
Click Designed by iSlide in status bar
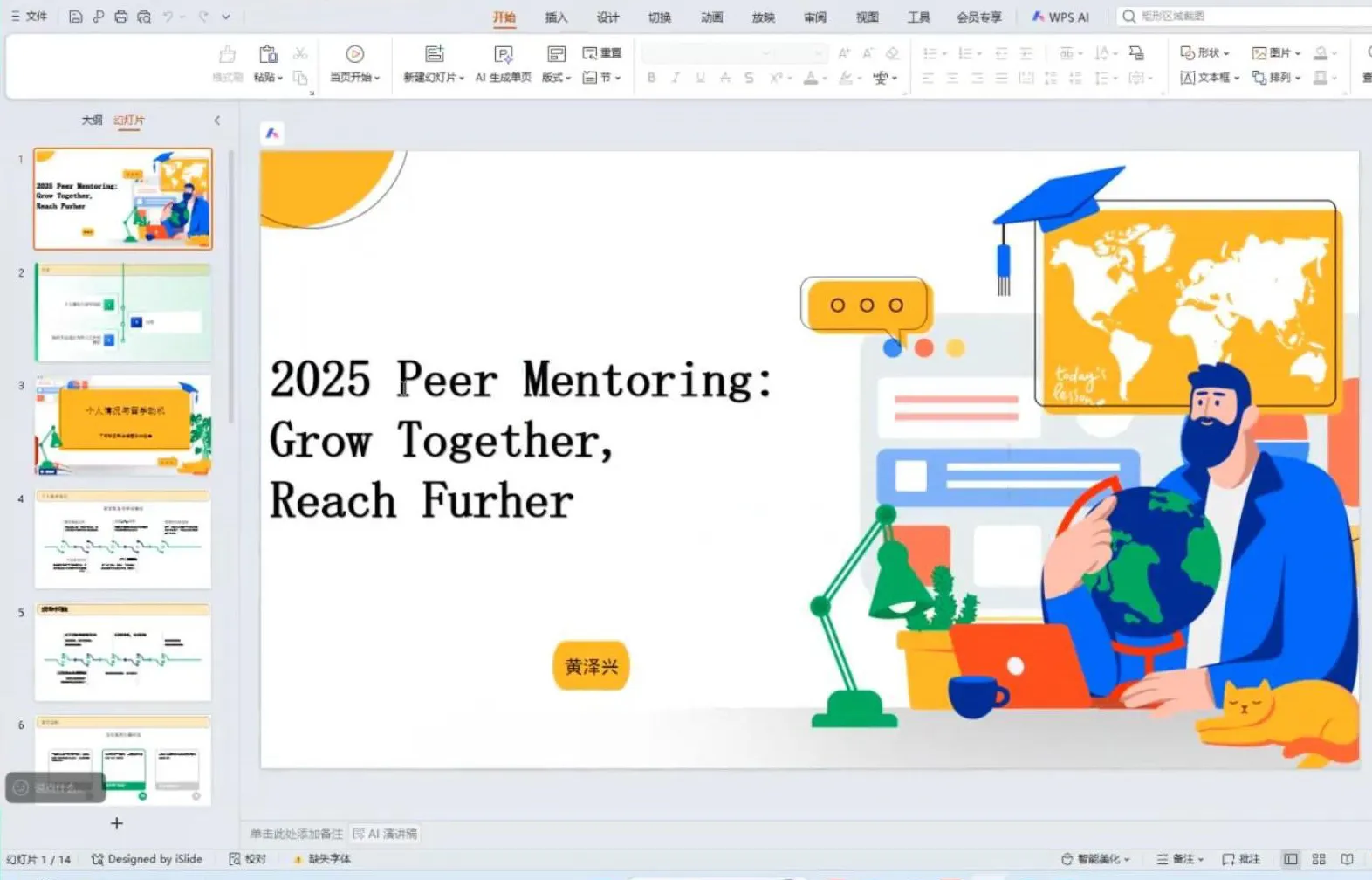(x=147, y=859)
